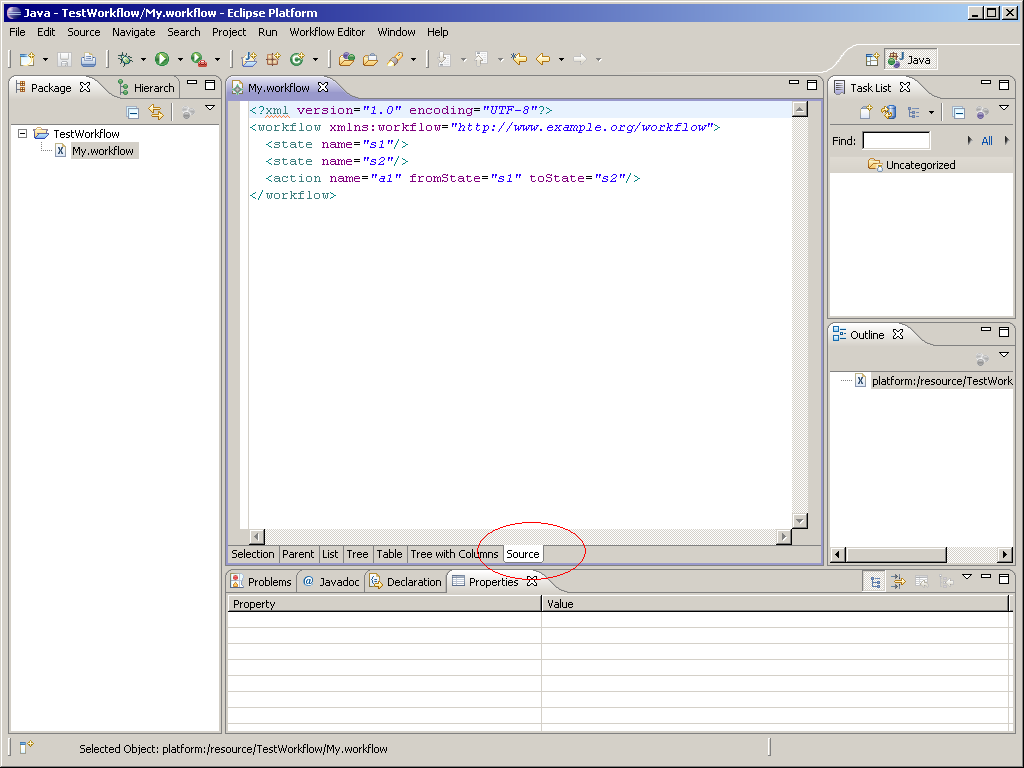1024x768 pixels.
Task: Open the Run button dropdown arrow
Action: [180, 60]
